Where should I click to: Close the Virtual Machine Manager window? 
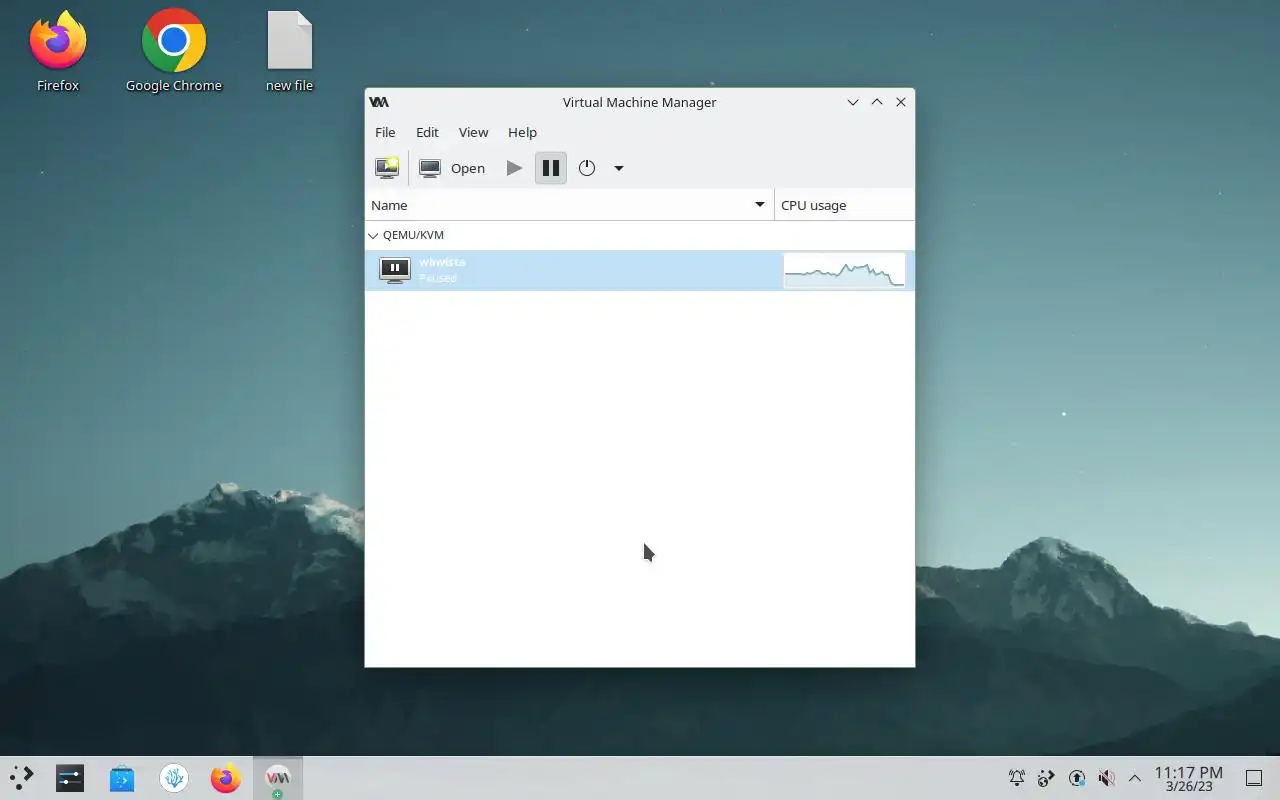point(901,102)
